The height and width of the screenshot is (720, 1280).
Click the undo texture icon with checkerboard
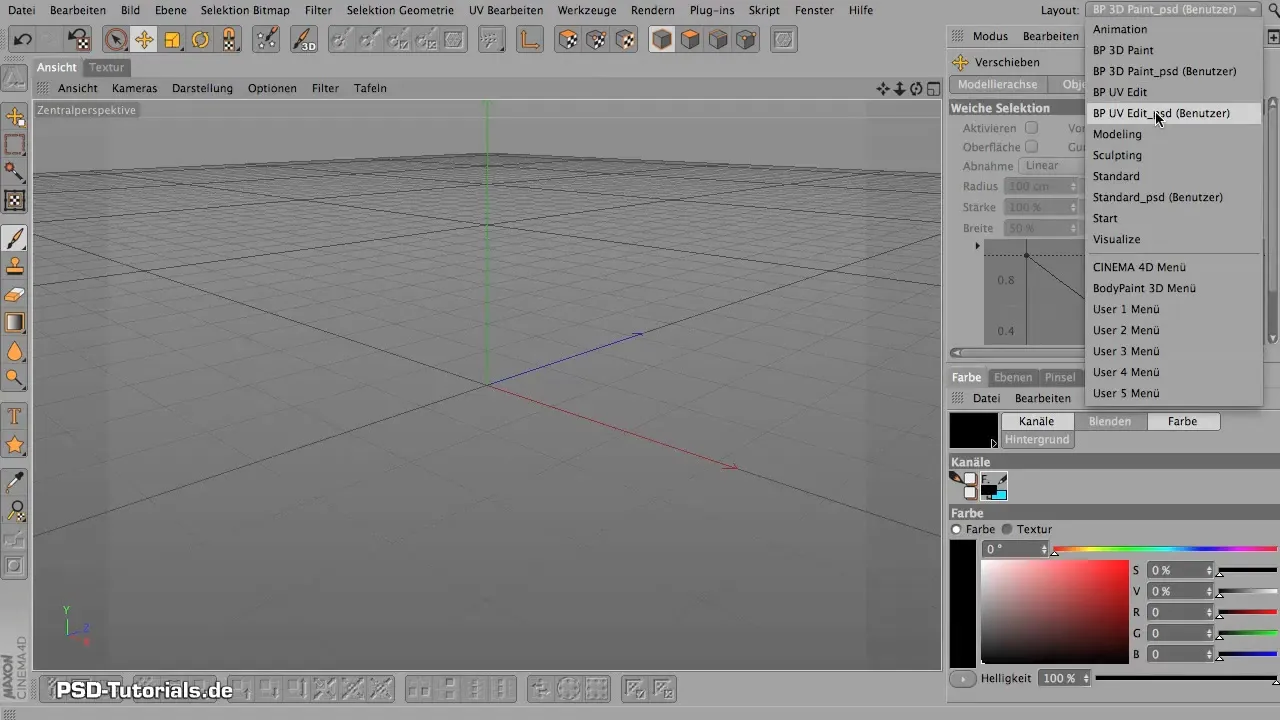point(78,40)
